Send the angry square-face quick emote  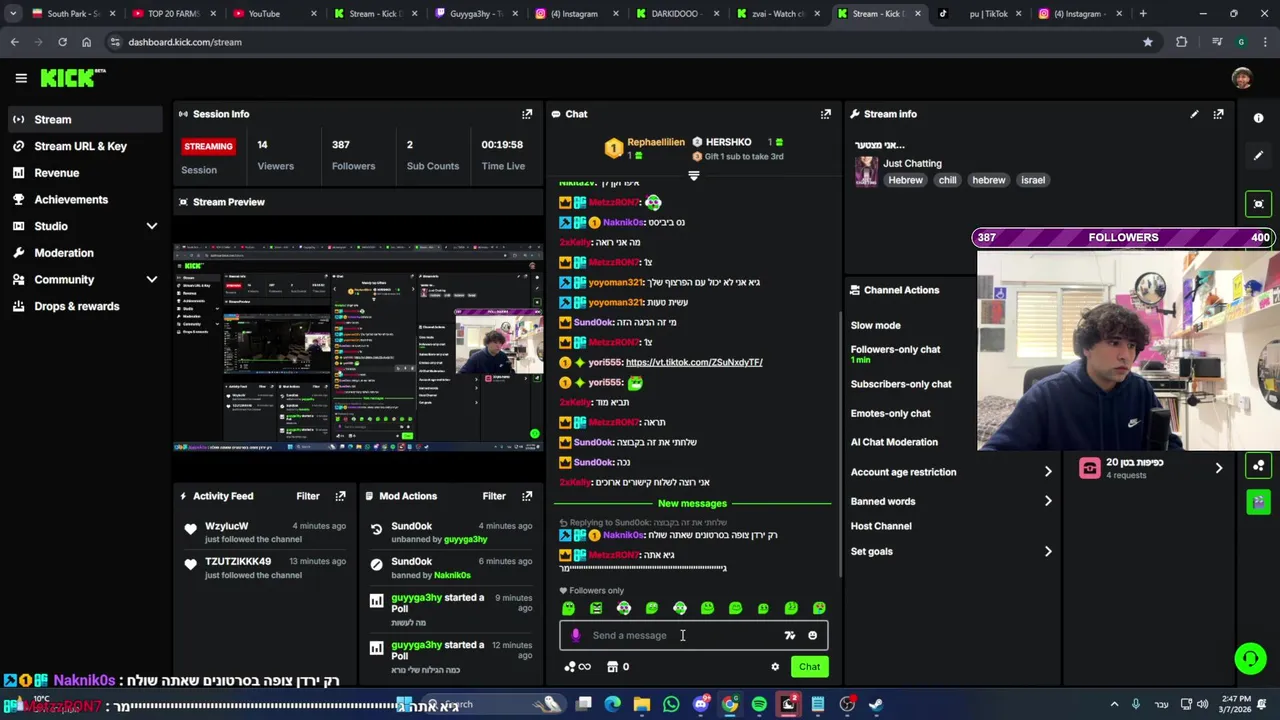(596, 608)
